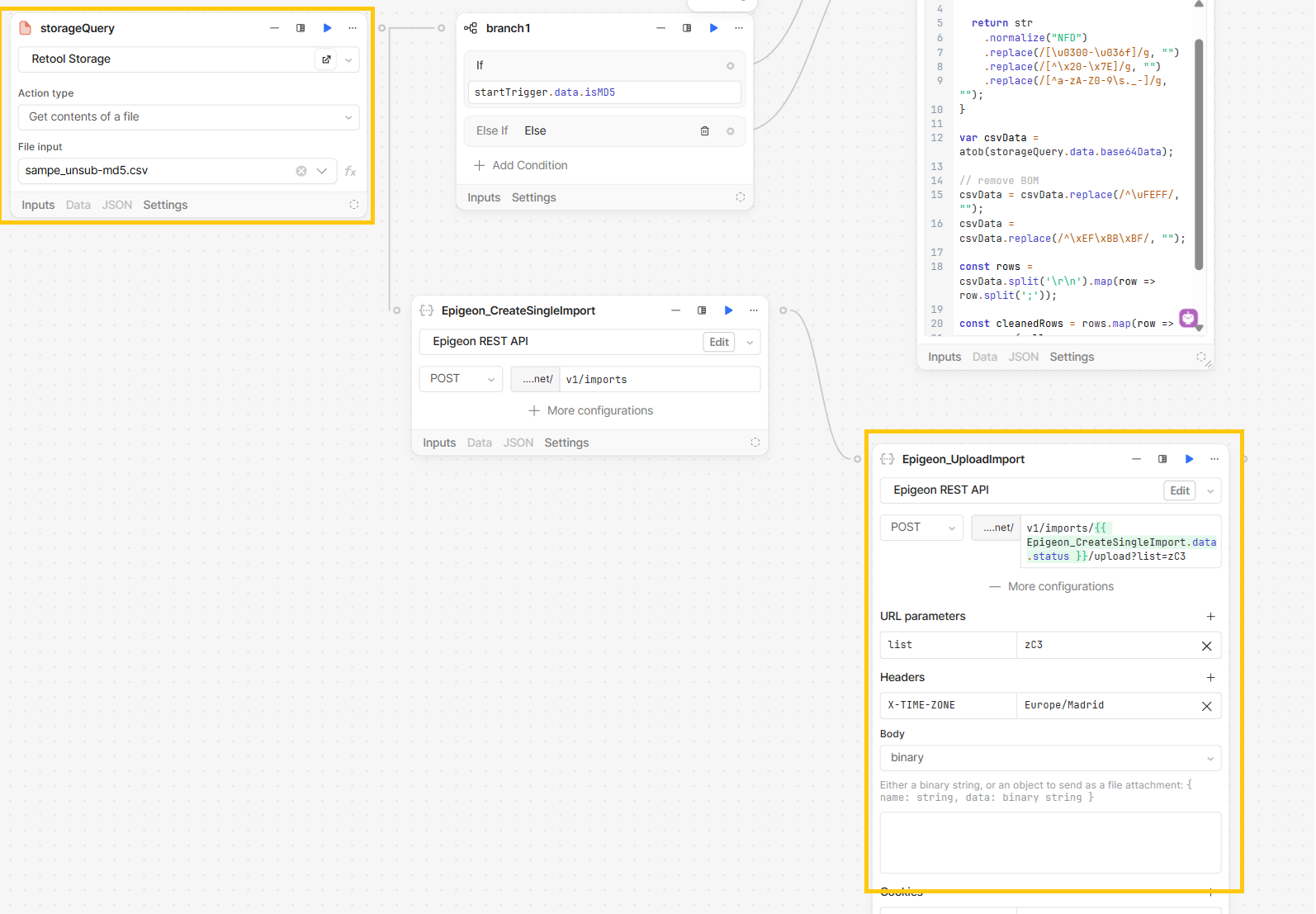The height and width of the screenshot is (914, 1316).
Task: Run the Epigeon_CreateSingleImport block
Action: (x=729, y=310)
